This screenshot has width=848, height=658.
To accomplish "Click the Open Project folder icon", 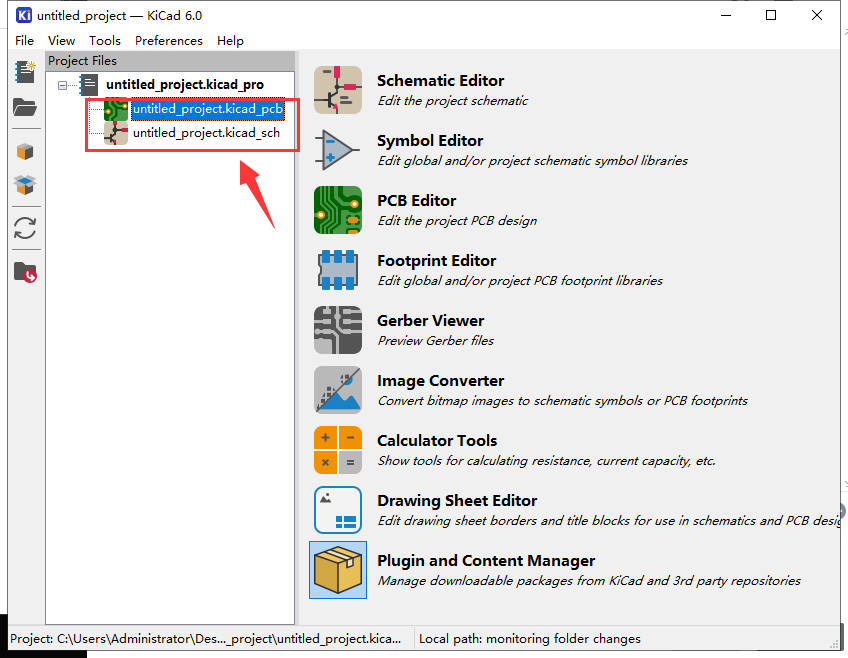I will tap(25, 107).
